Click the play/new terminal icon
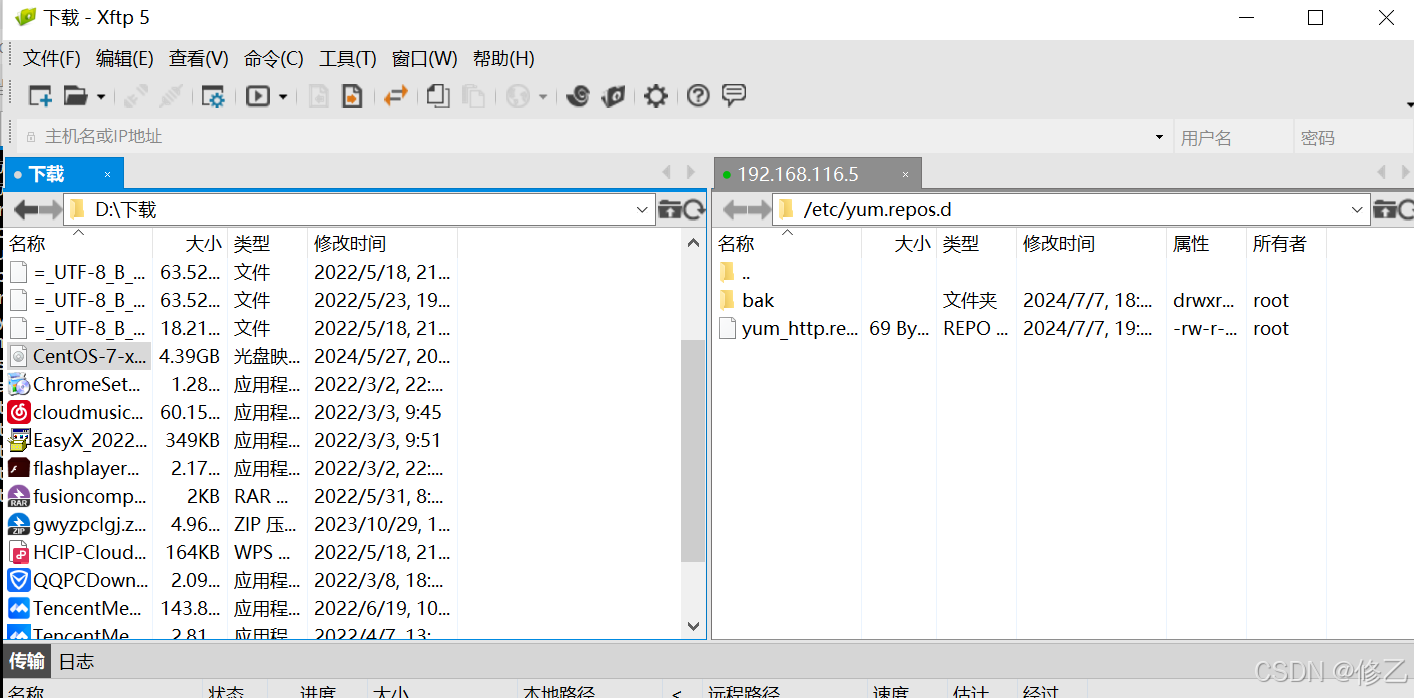 tap(258, 96)
